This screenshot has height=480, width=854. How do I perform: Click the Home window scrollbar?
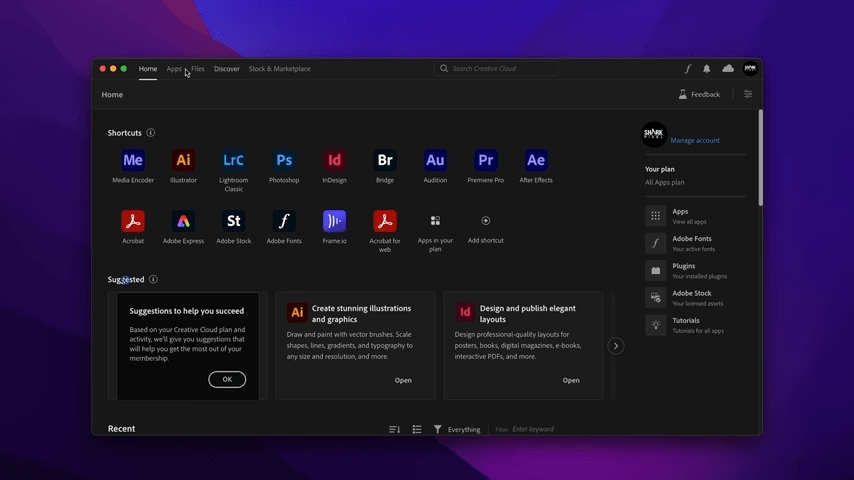pyautogui.click(x=760, y=158)
